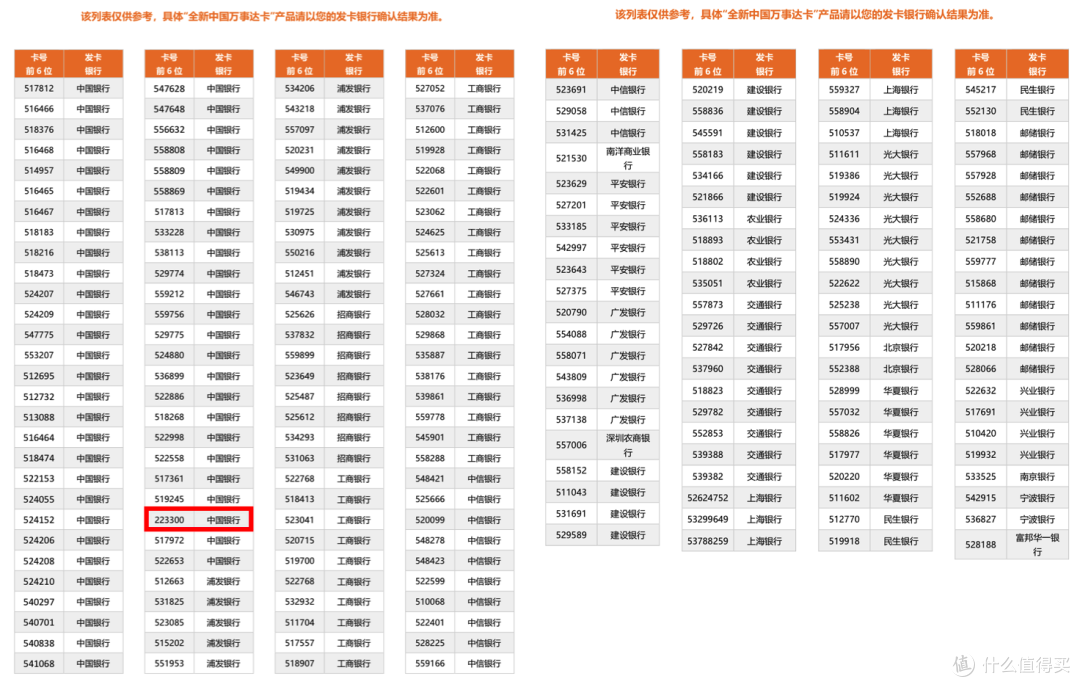Select 南京银行 cell beside 533525
The width and height of the screenshot is (1080, 687).
point(1037,476)
